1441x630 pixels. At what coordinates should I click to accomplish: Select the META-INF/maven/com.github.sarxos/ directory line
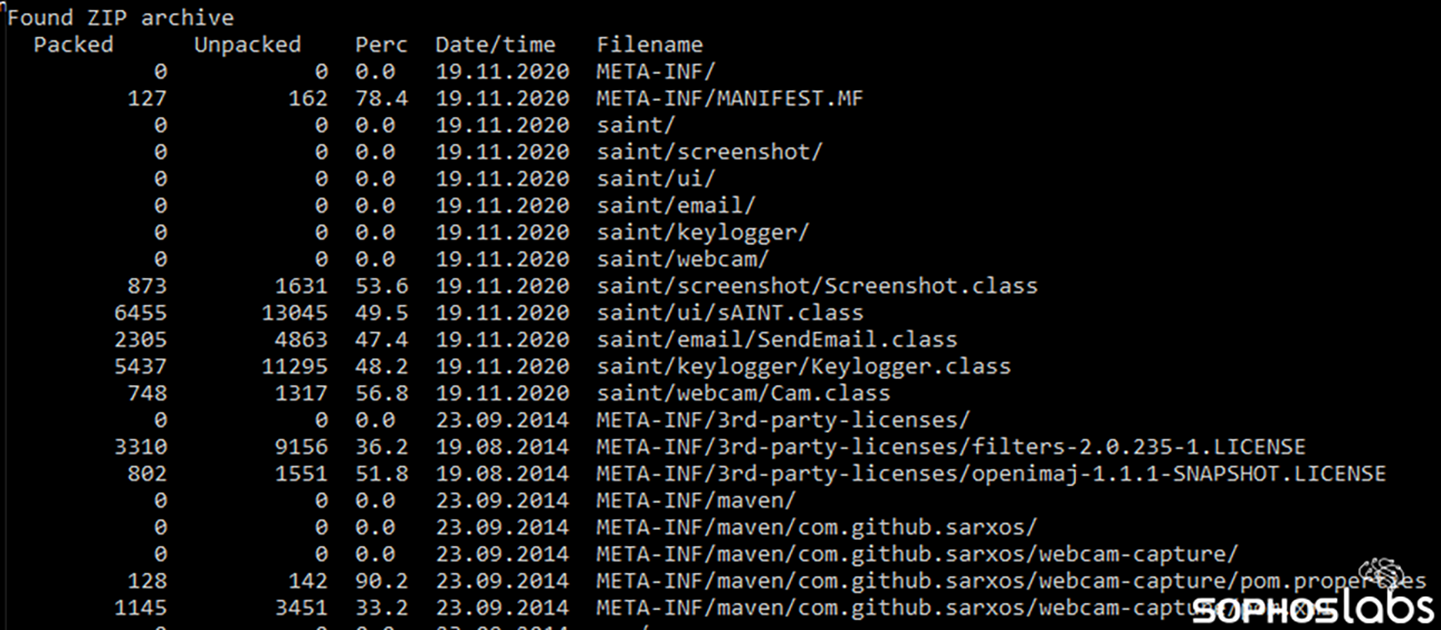816,527
